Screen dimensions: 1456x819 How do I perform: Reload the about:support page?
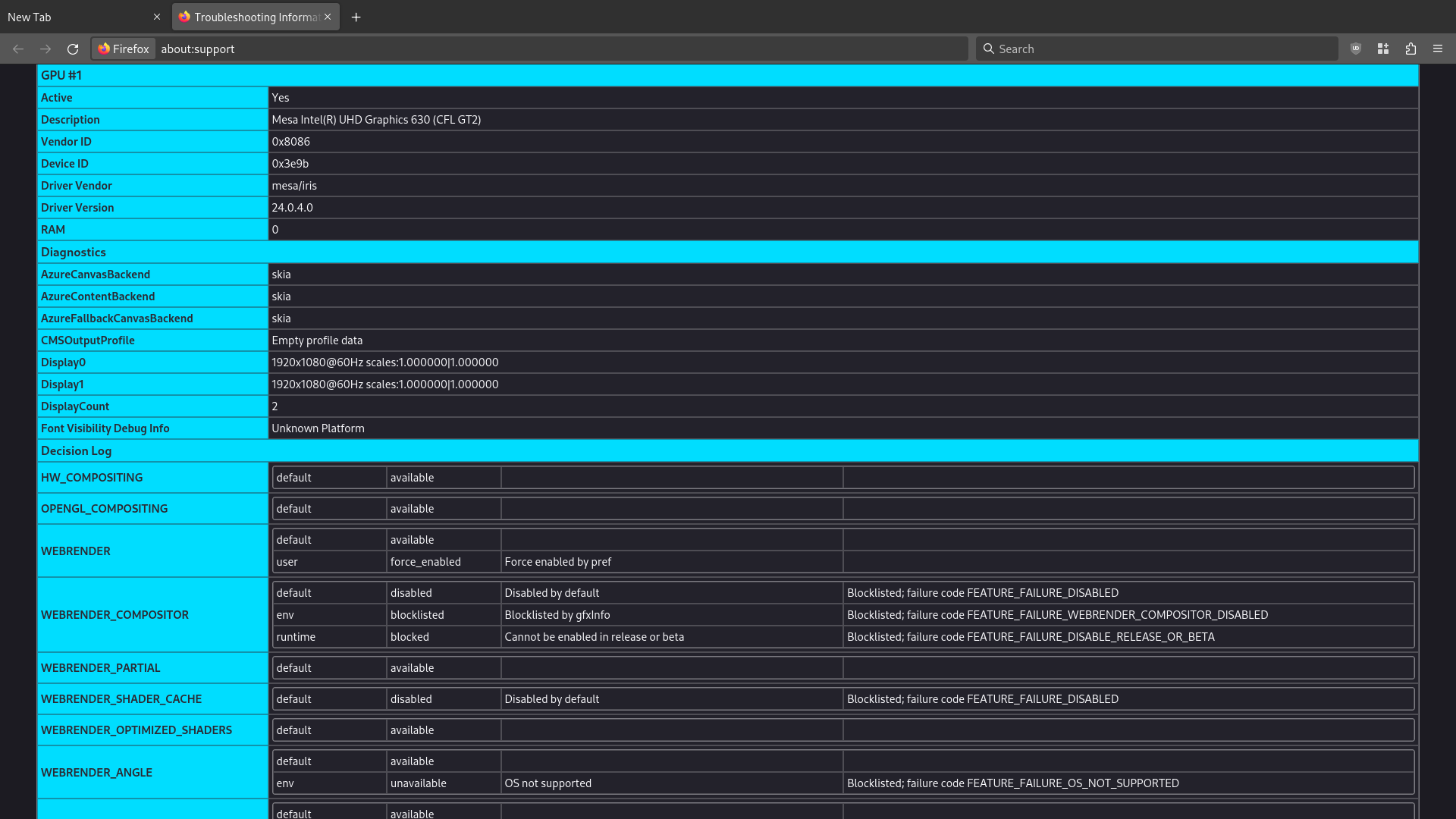[x=73, y=49]
